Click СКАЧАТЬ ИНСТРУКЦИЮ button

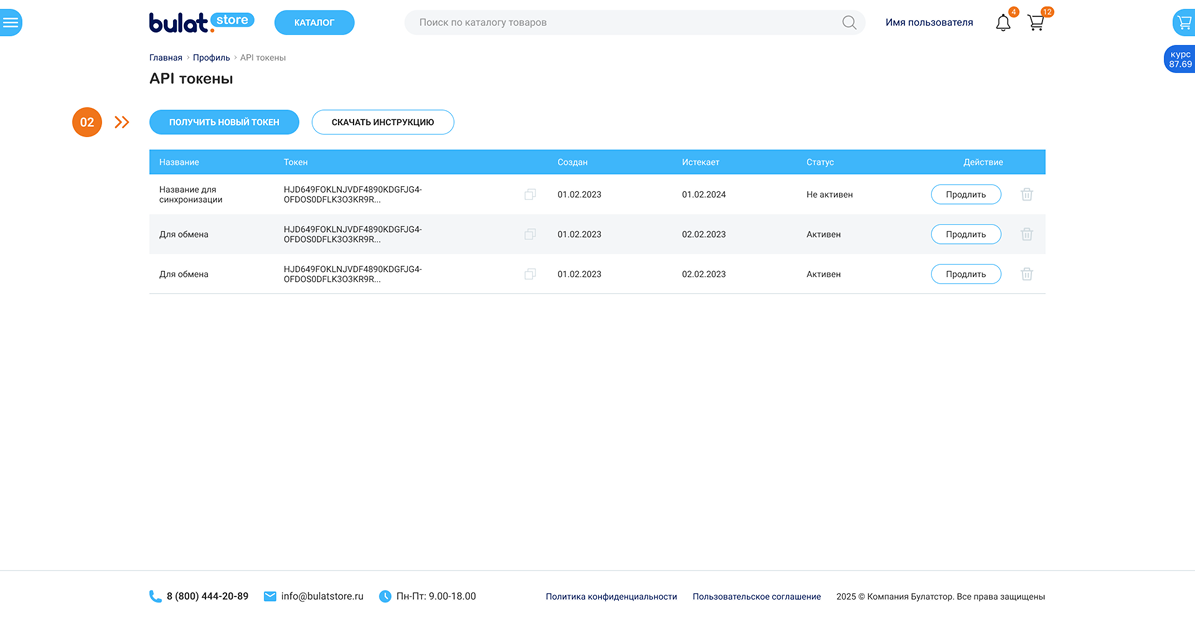382,122
